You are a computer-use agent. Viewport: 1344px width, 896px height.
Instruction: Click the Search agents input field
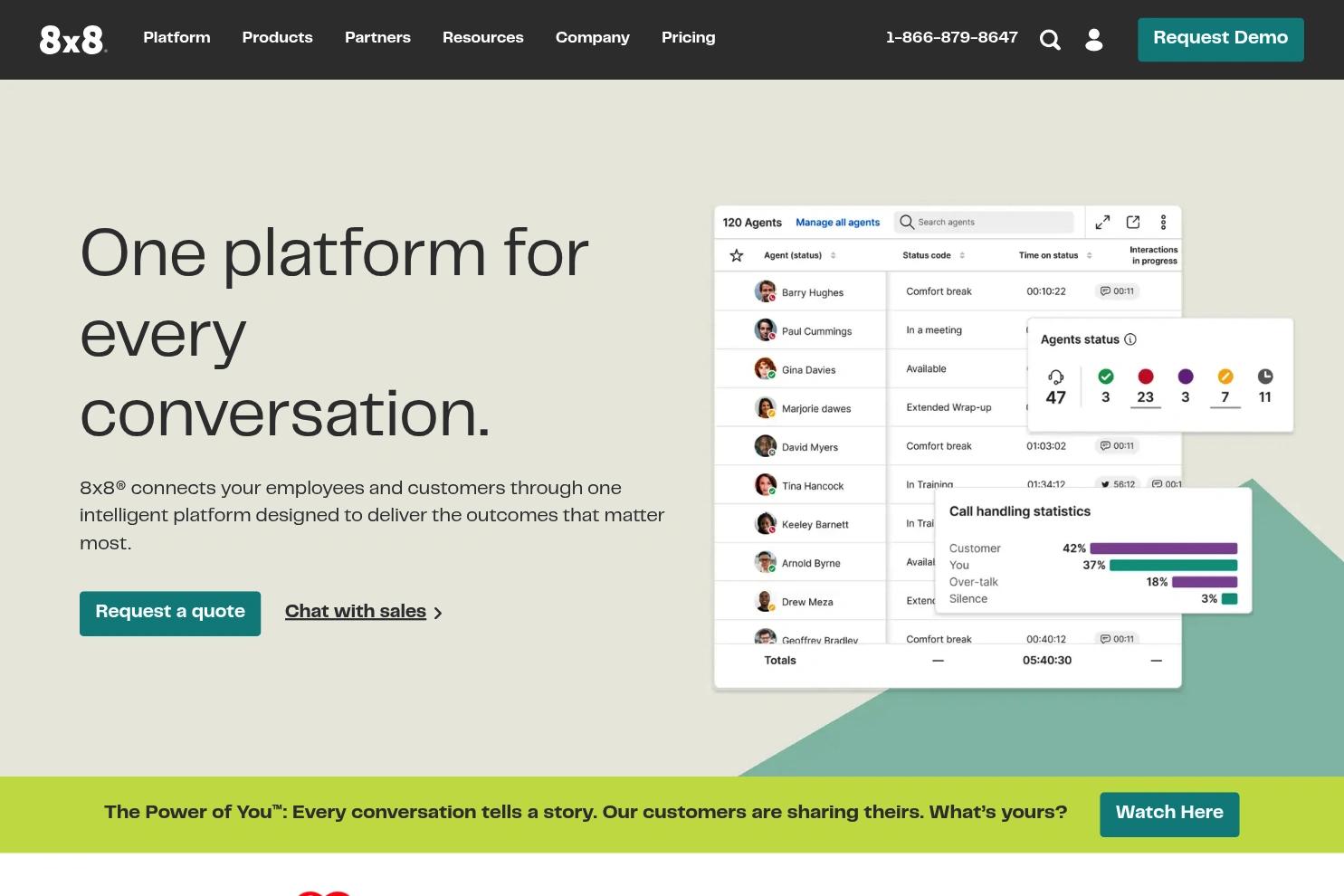click(x=984, y=222)
